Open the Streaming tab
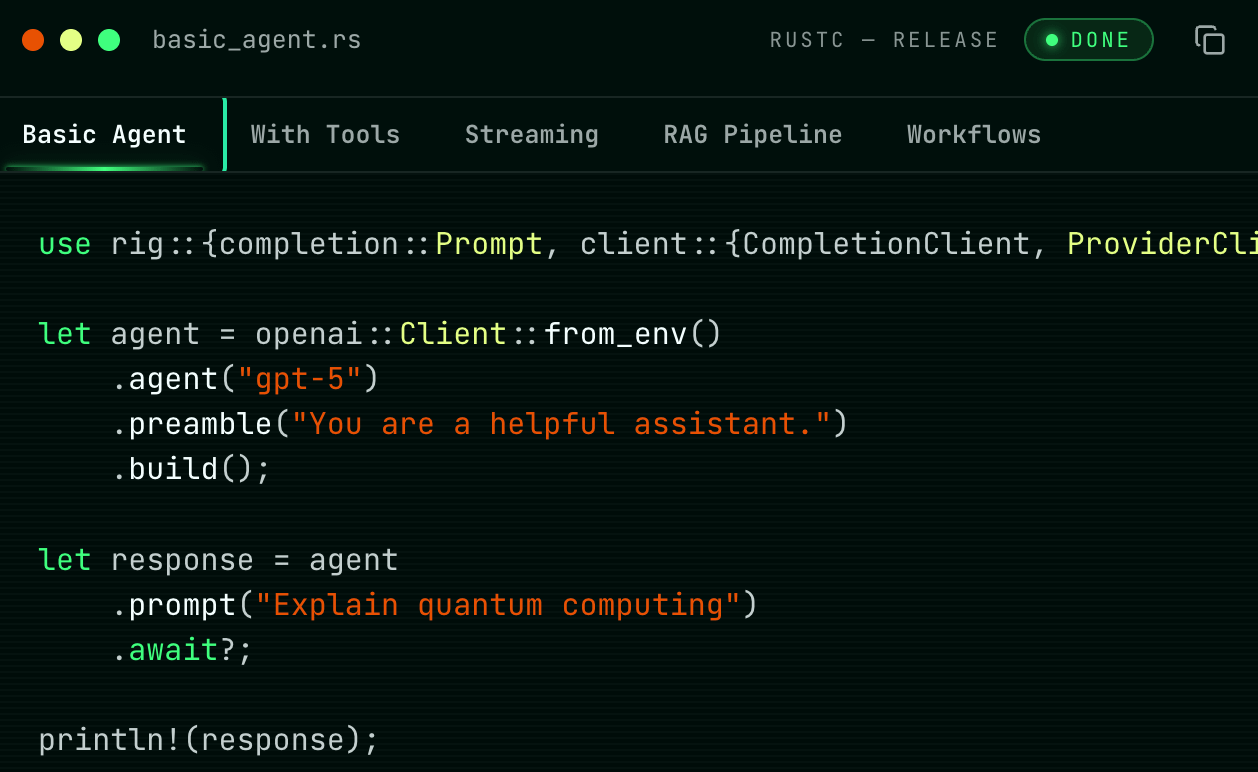Screen dimensions: 1258x772 (532, 135)
